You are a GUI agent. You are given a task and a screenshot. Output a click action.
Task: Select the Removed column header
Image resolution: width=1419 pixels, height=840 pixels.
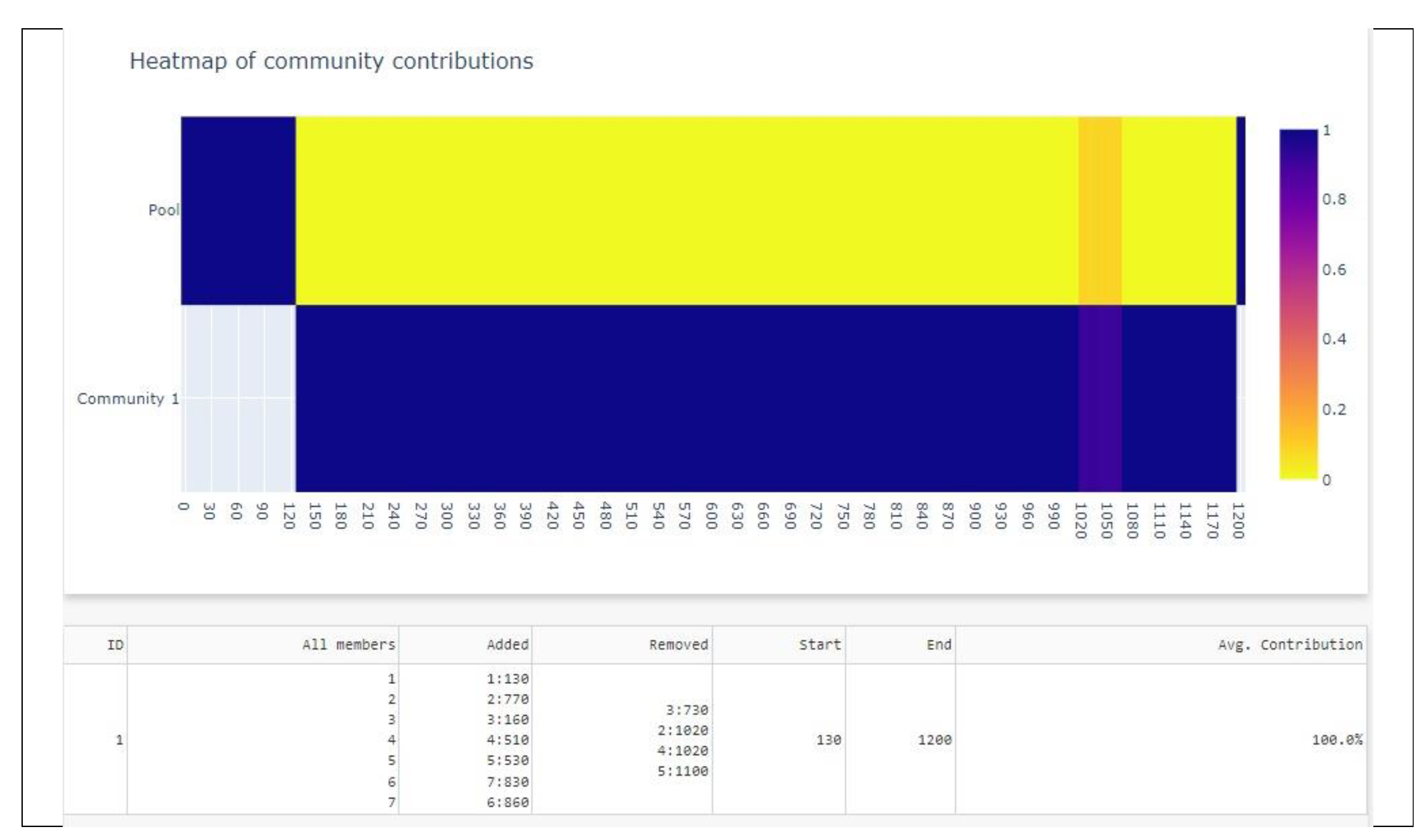tap(678, 645)
